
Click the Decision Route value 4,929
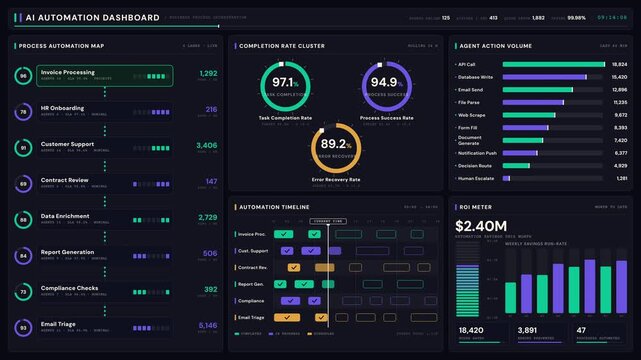621,166
